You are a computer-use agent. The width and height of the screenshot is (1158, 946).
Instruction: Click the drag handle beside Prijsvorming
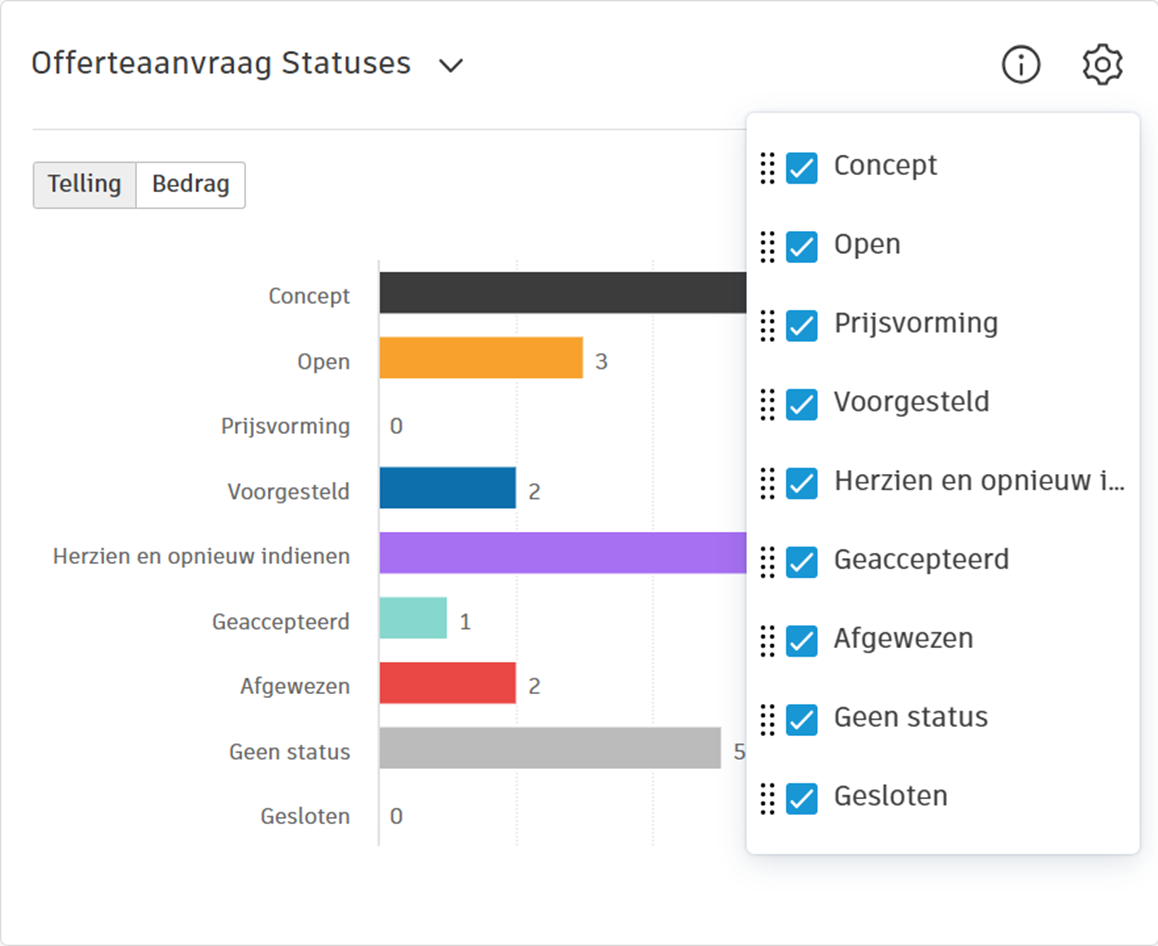[x=768, y=326]
